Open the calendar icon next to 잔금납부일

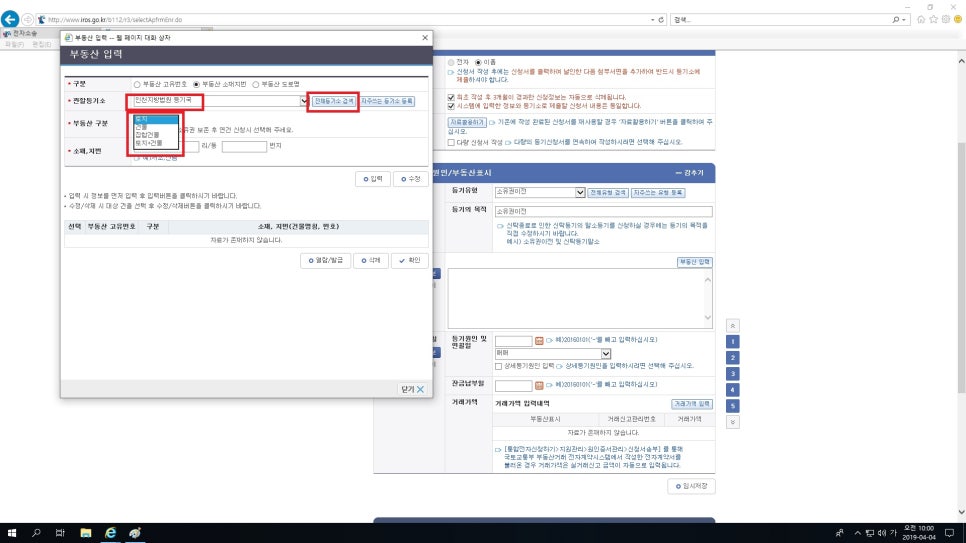click(539, 385)
